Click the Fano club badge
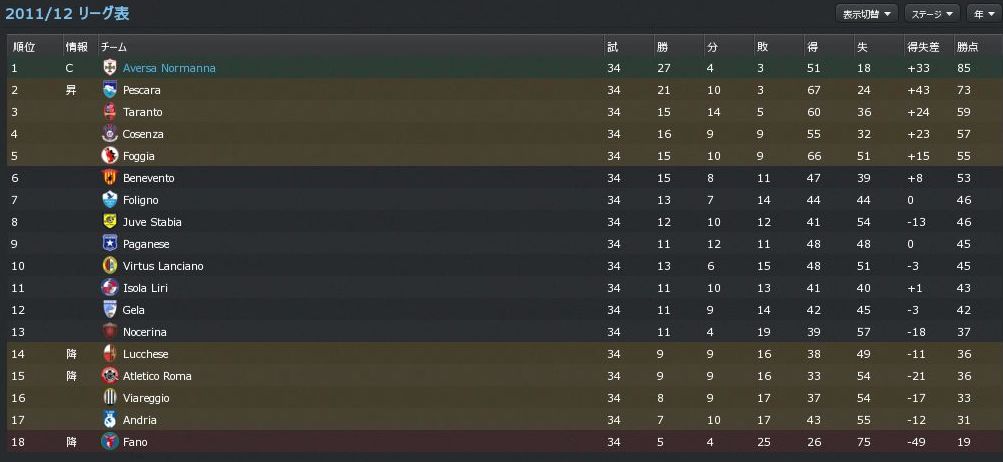The width and height of the screenshot is (1003, 462). point(110,441)
